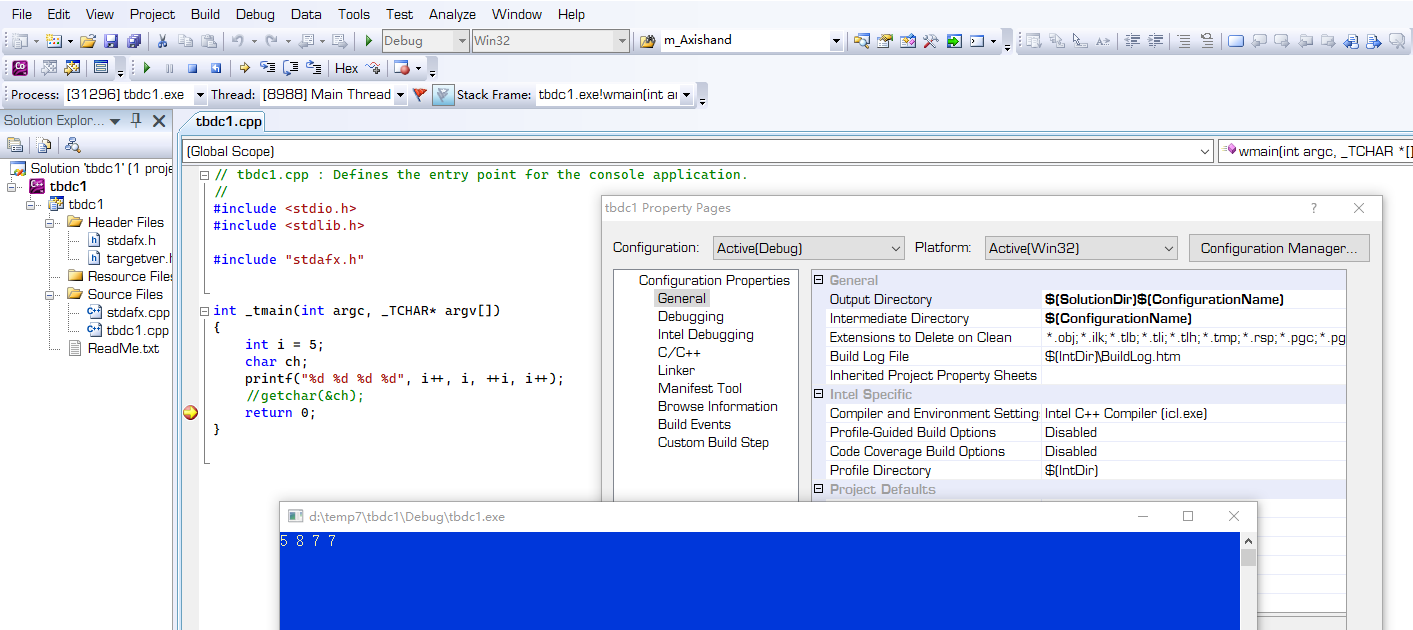Collapse the General property section
The image size is (1413, 630).
(818, 281)
